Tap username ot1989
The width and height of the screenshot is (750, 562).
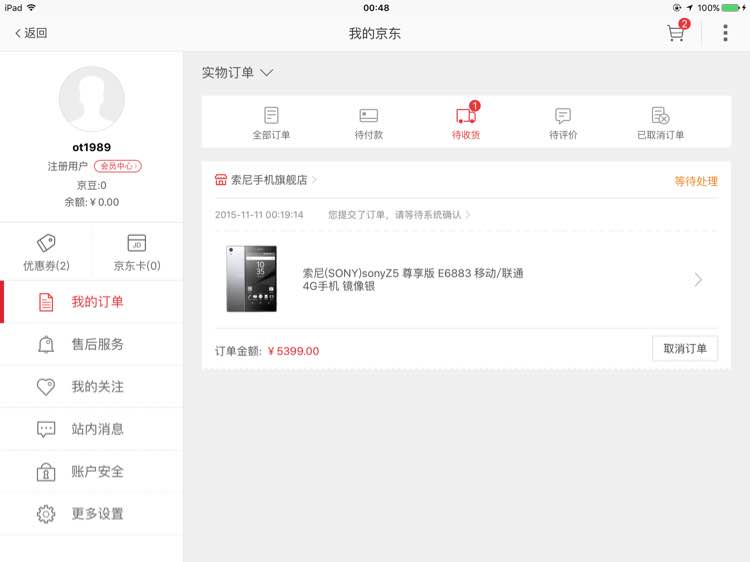[91, 147]
